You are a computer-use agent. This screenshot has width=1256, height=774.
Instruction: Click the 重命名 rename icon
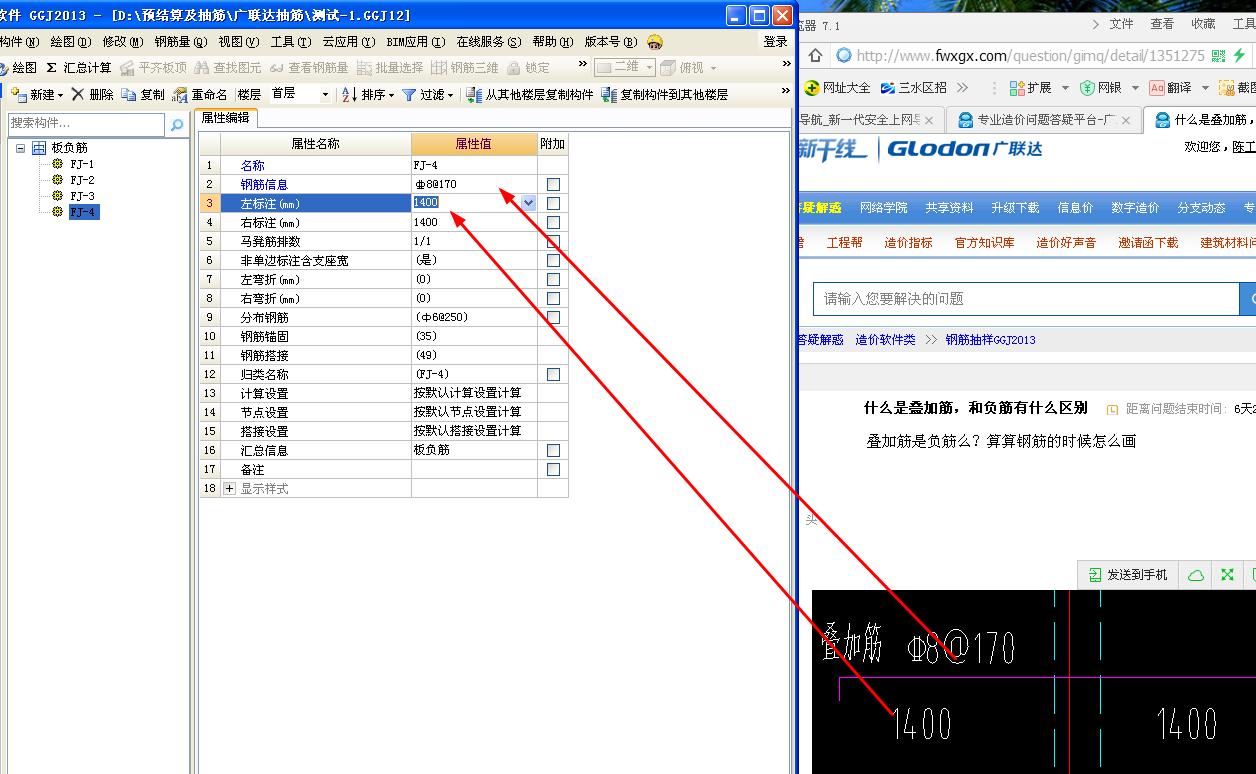[x=180, y=95]
